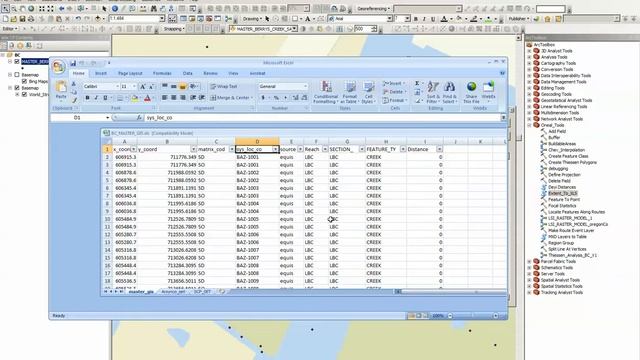The width and height of the screenshot is (640, 360).
Task: Open the Formulas ribbon tab
Action: pyautogui.click(x=162, y=73)
